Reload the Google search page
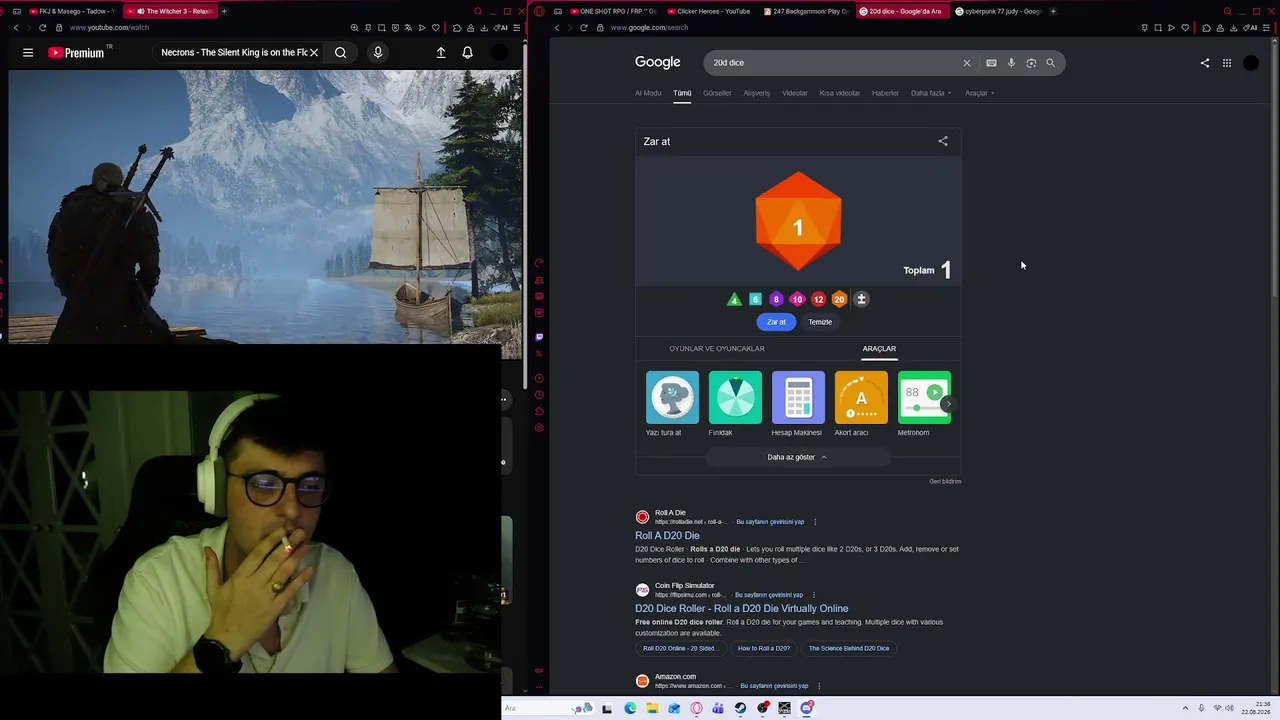 pos(583,28)
